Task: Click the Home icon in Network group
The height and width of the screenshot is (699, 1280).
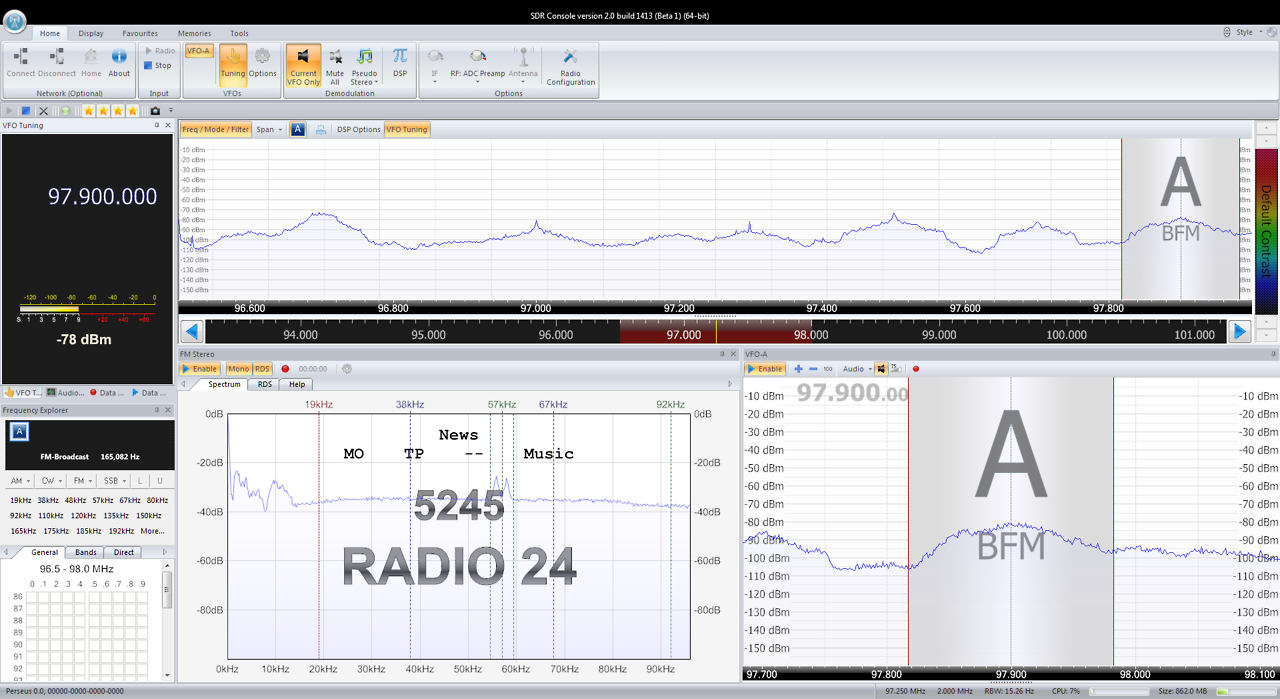Action: (x=91, y=63)
